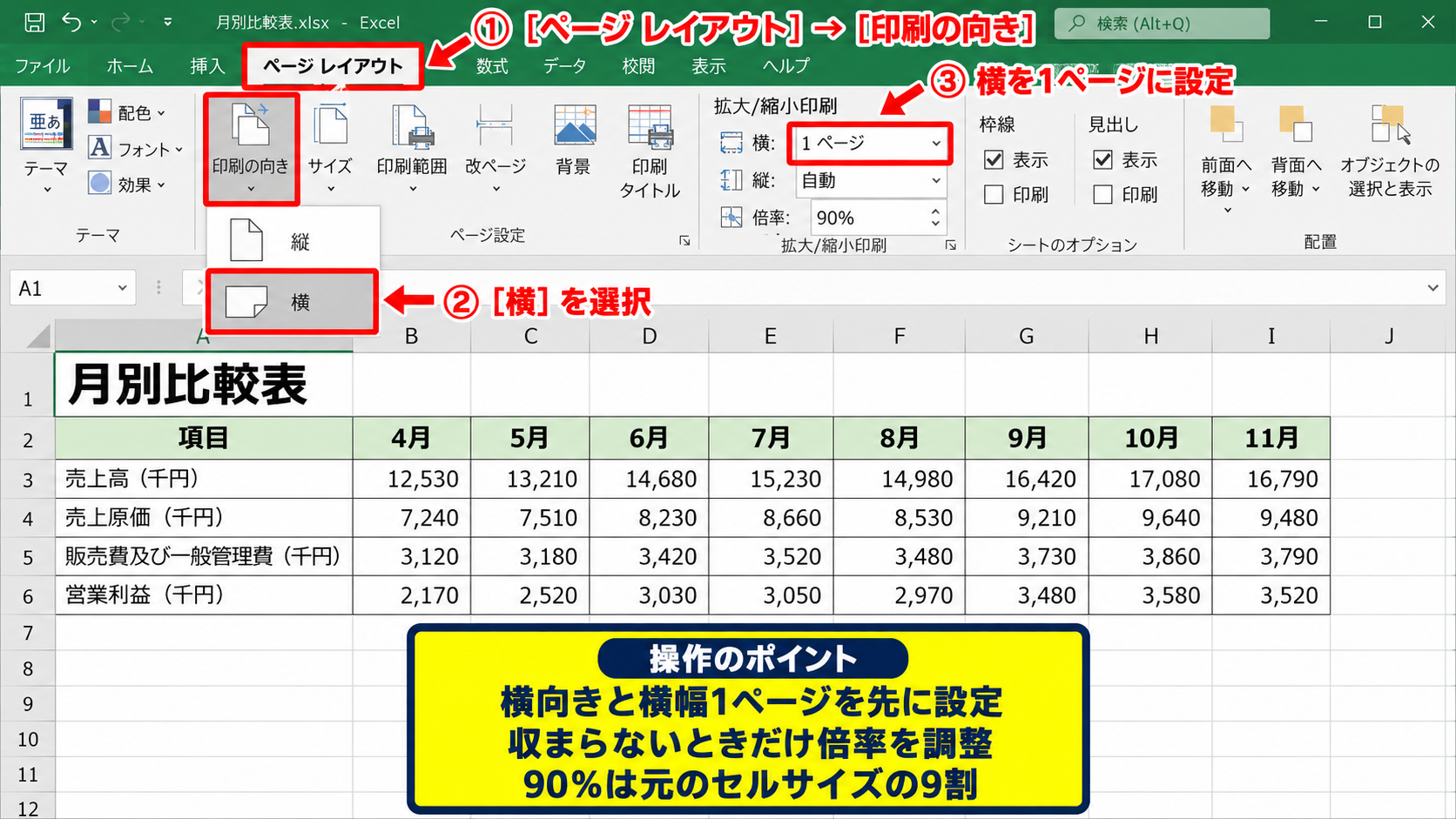
Task: Switch to the 表示 tab
Action: tap(709, 66)
